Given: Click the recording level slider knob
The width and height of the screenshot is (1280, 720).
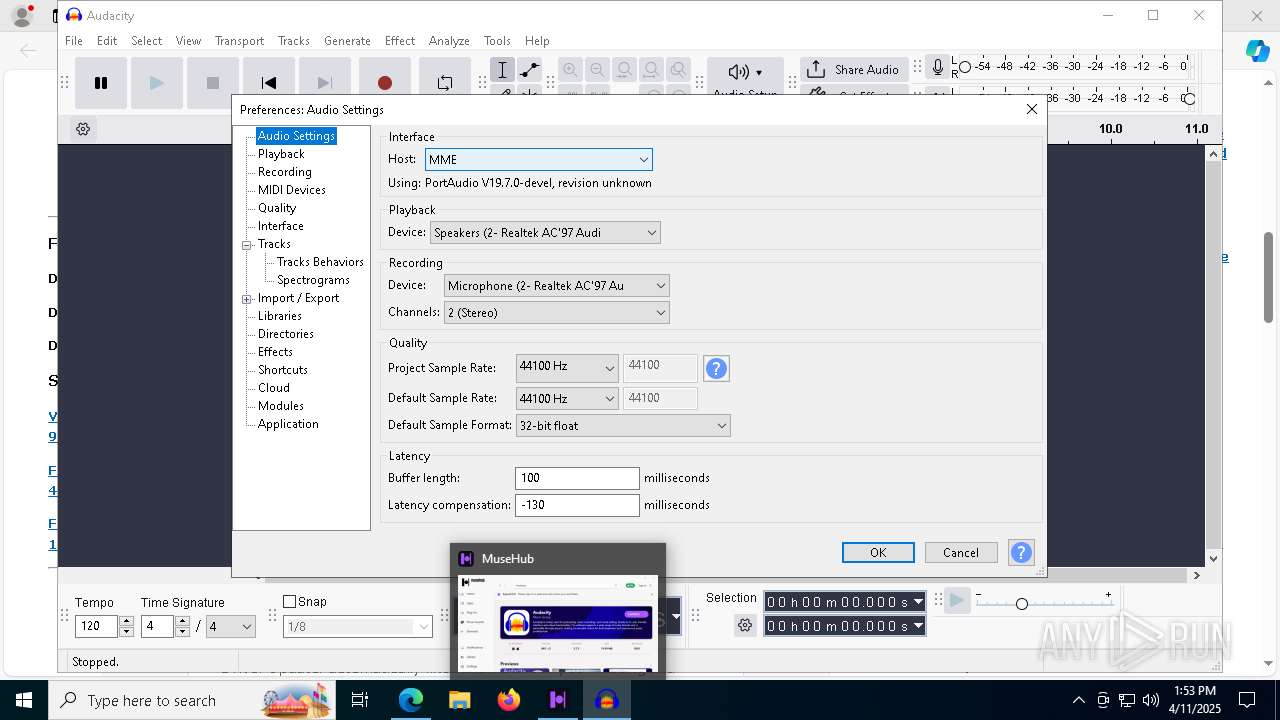Looking at the screenshot, I should tap(965, 67).
